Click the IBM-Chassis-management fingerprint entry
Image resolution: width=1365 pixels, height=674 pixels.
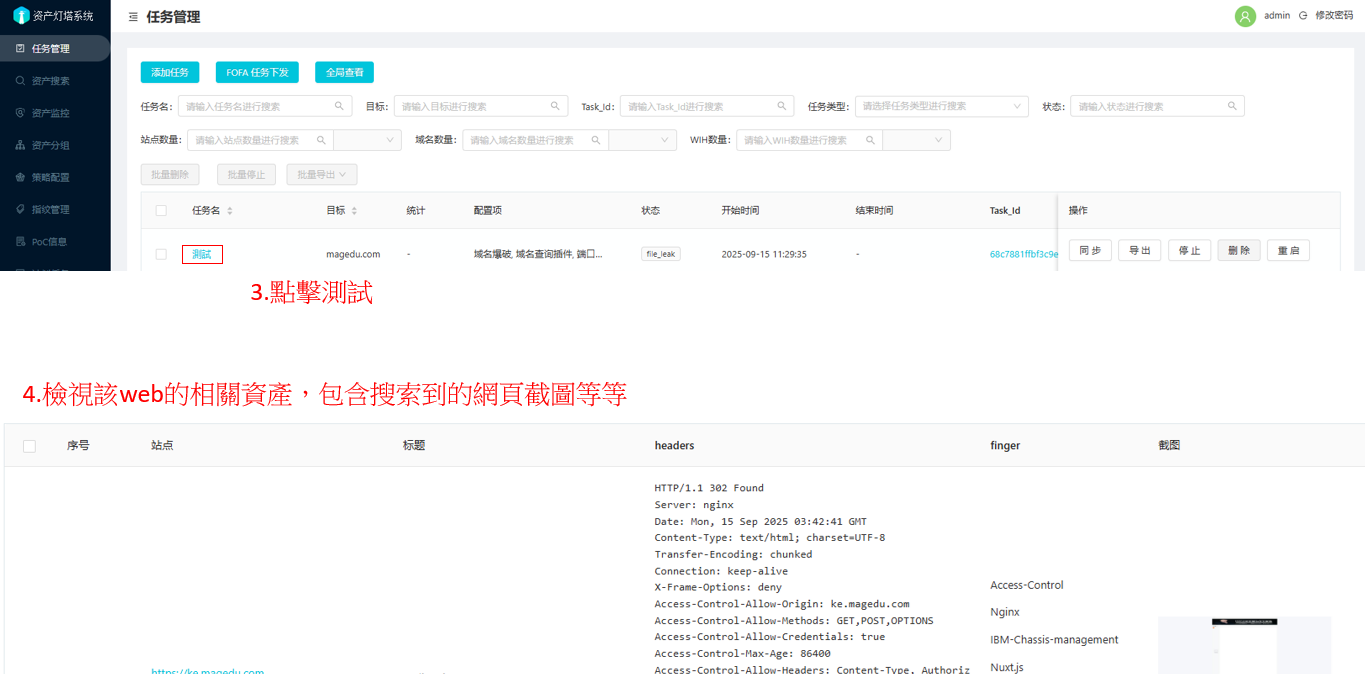pos(1054,640)
